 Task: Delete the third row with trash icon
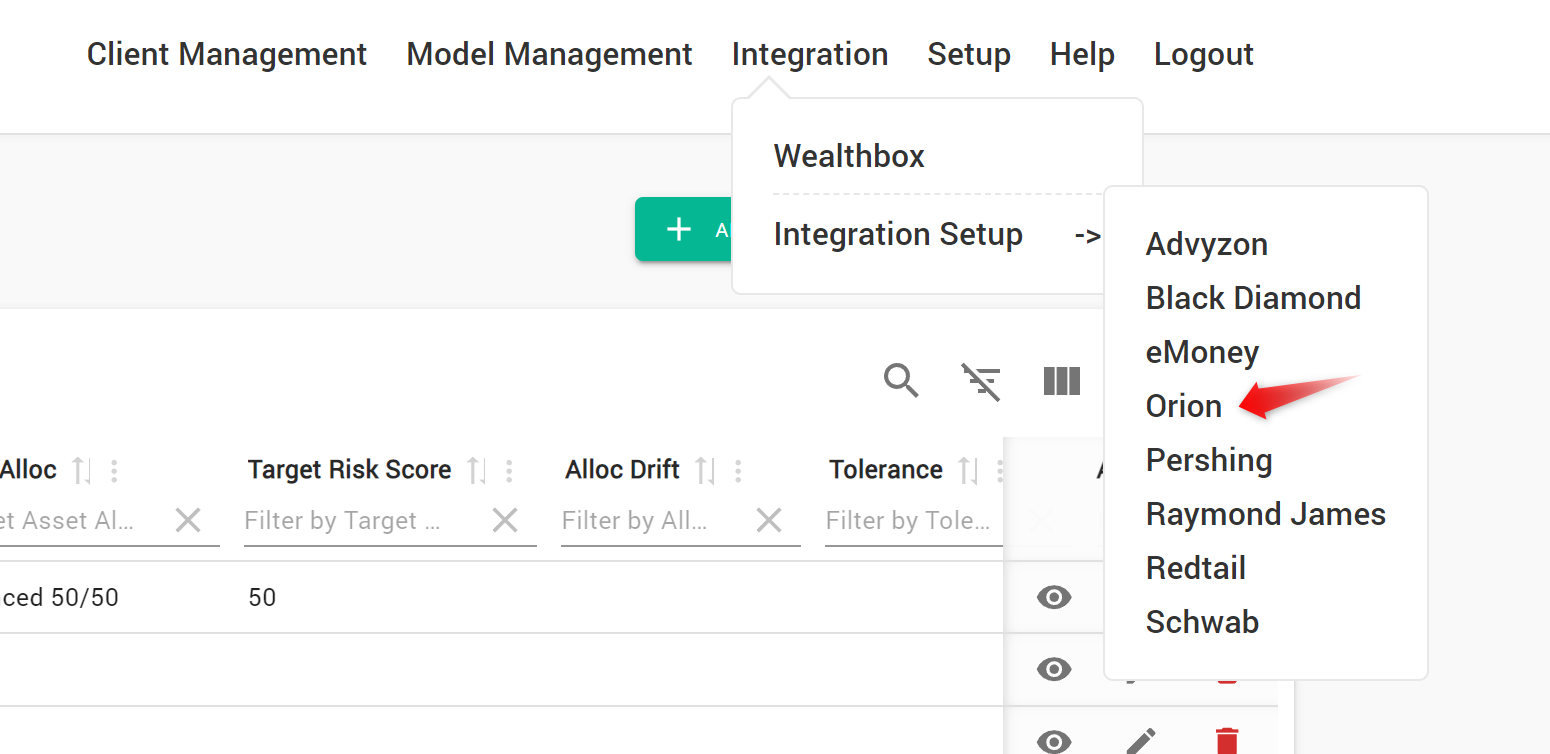[x=1227, y=742]
